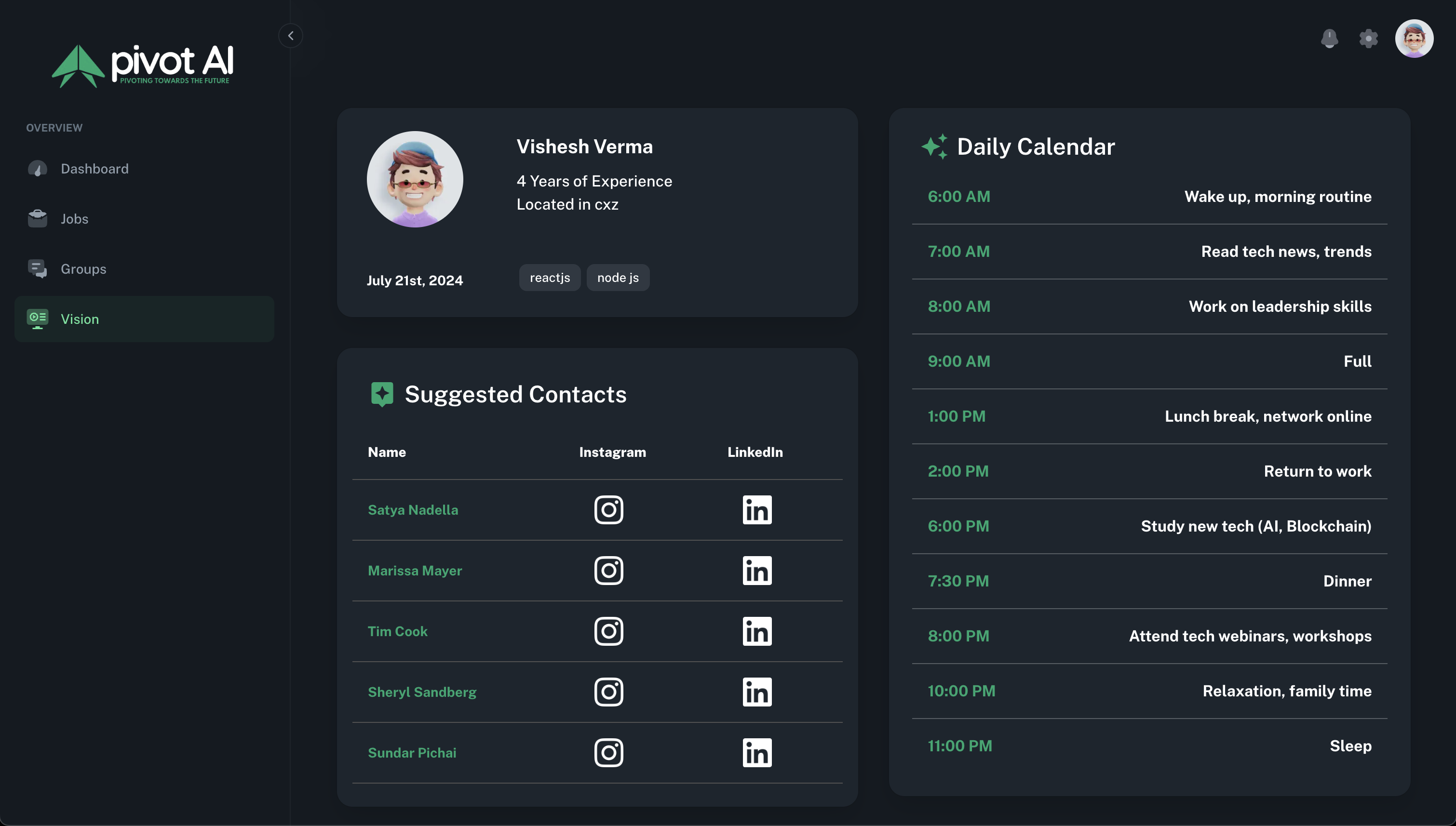Open Tim Cook's Instagram icon
The height and width of the screenshot is (826, 1456).
click(608, 631)
